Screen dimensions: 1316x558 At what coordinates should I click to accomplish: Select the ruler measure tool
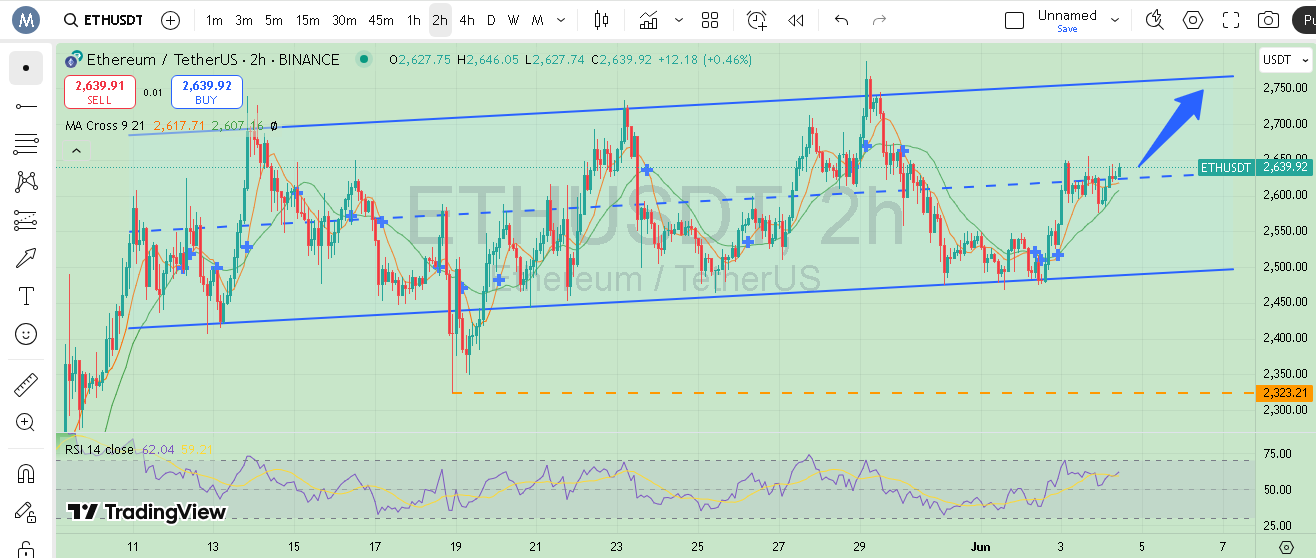point(26,384)
